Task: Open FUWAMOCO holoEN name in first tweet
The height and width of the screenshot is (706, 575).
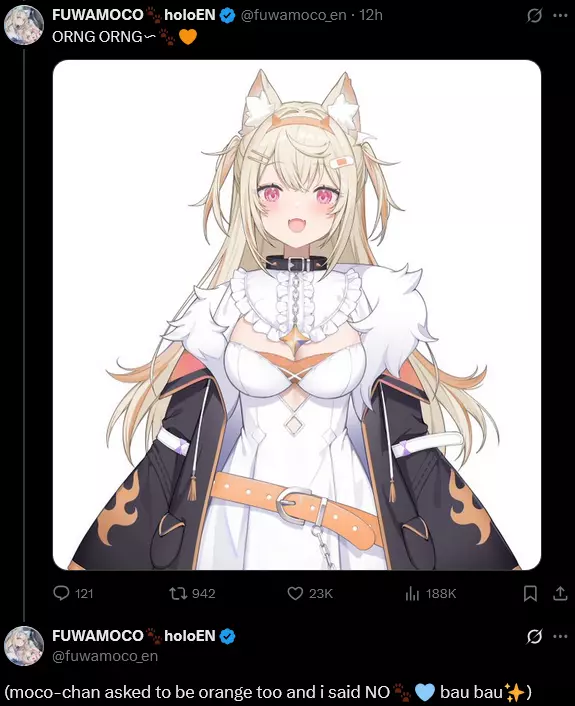Action: 134,15
